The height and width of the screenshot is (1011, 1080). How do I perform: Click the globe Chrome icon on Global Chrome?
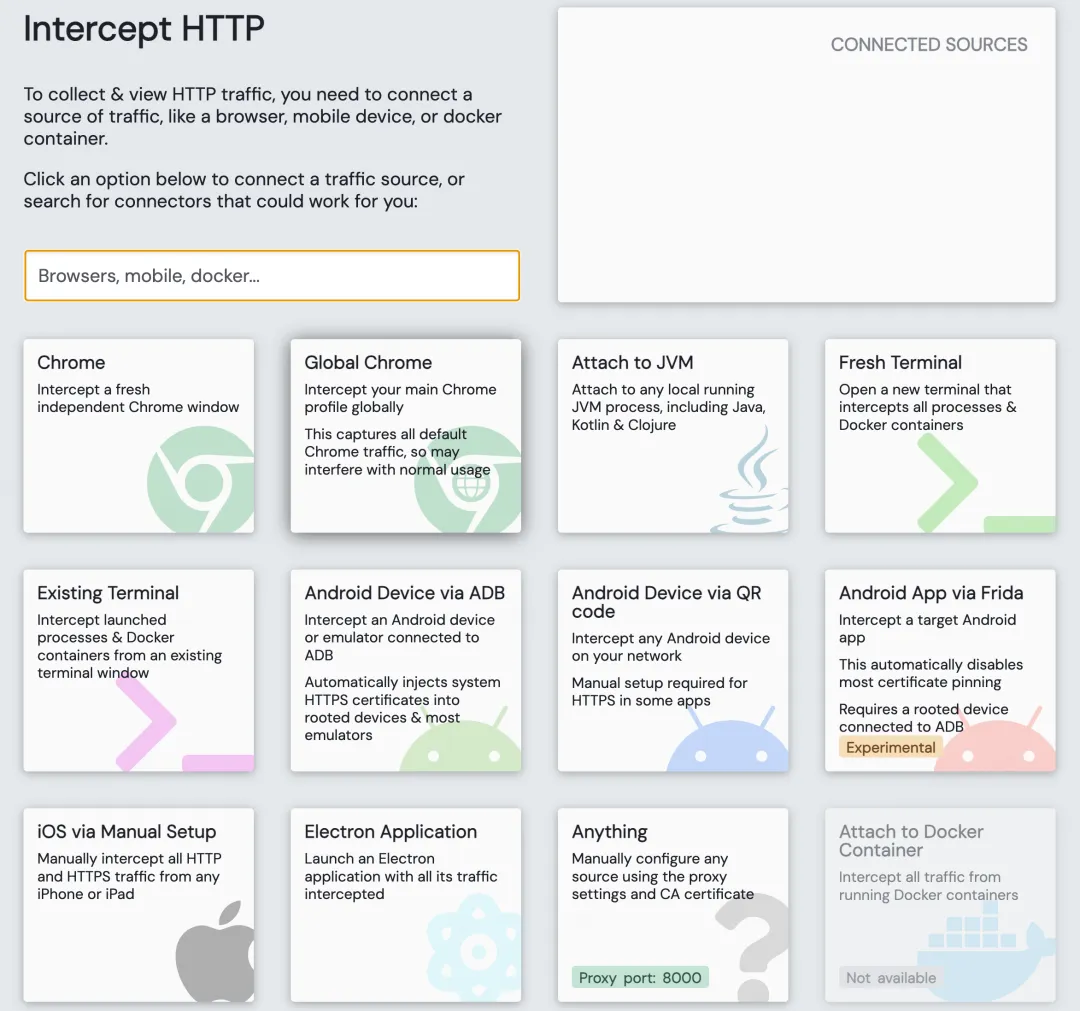point(468,487)
